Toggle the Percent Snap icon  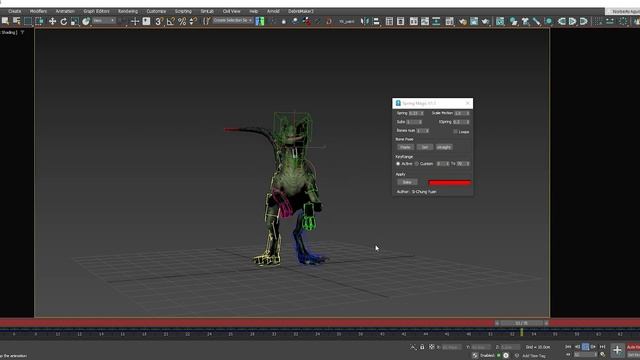[182, 21]
